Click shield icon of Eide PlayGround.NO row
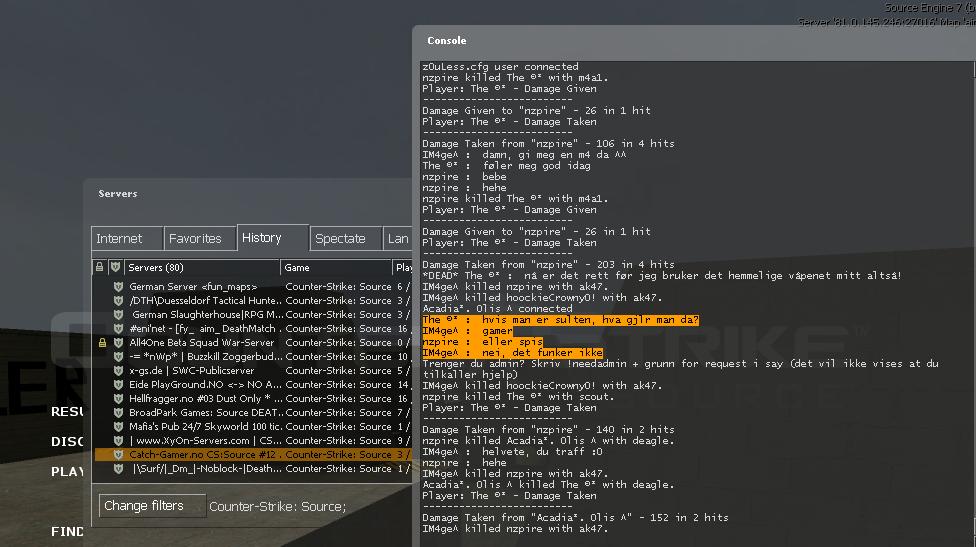 (x=118, y=385)
